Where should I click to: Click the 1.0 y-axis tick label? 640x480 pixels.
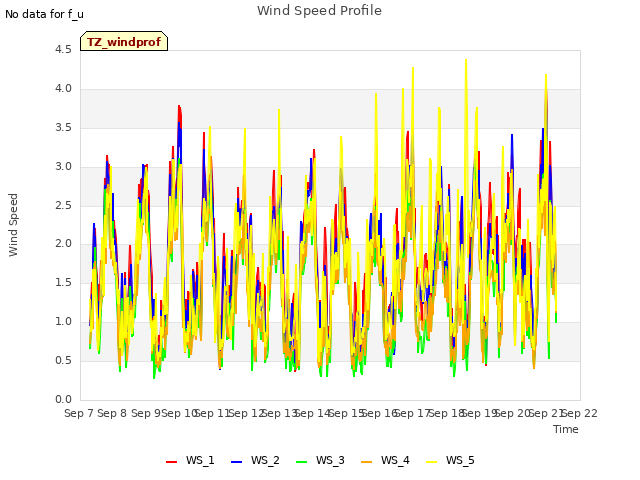click(x=63, y=322)
